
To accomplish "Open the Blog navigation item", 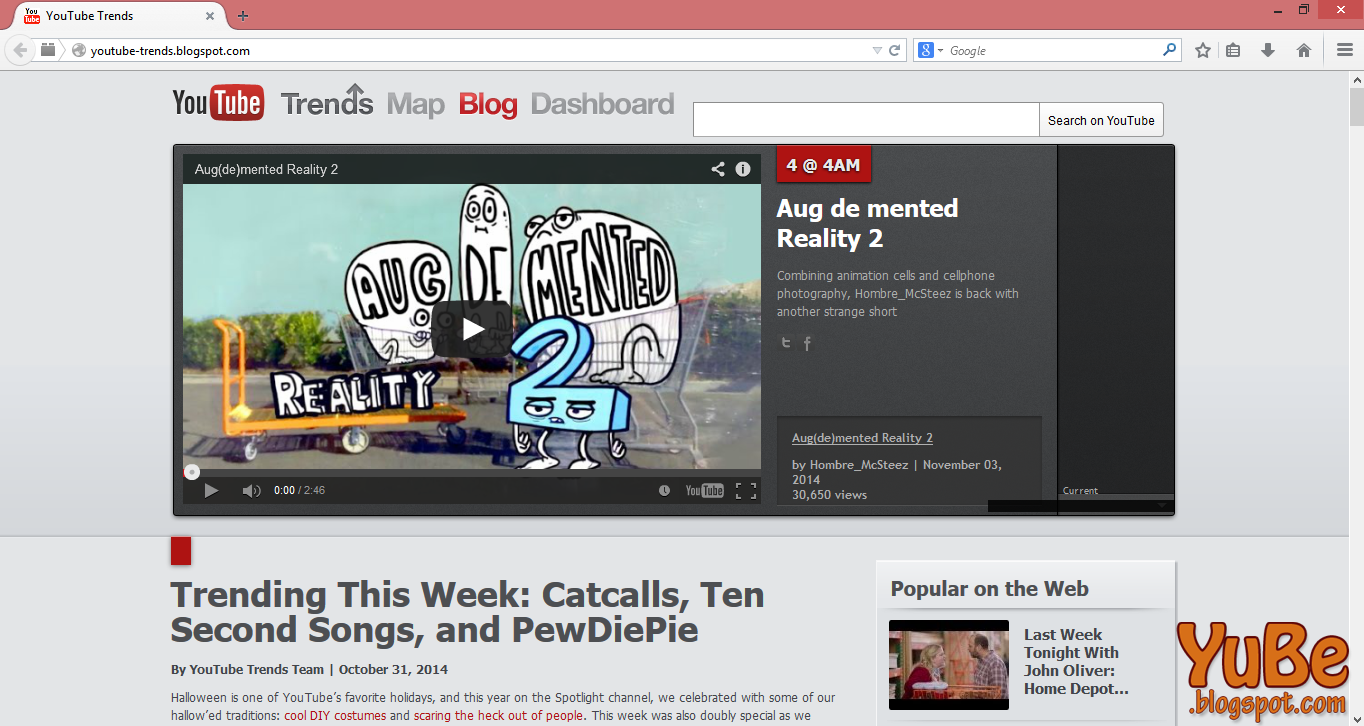I will [x=488, y=104].
